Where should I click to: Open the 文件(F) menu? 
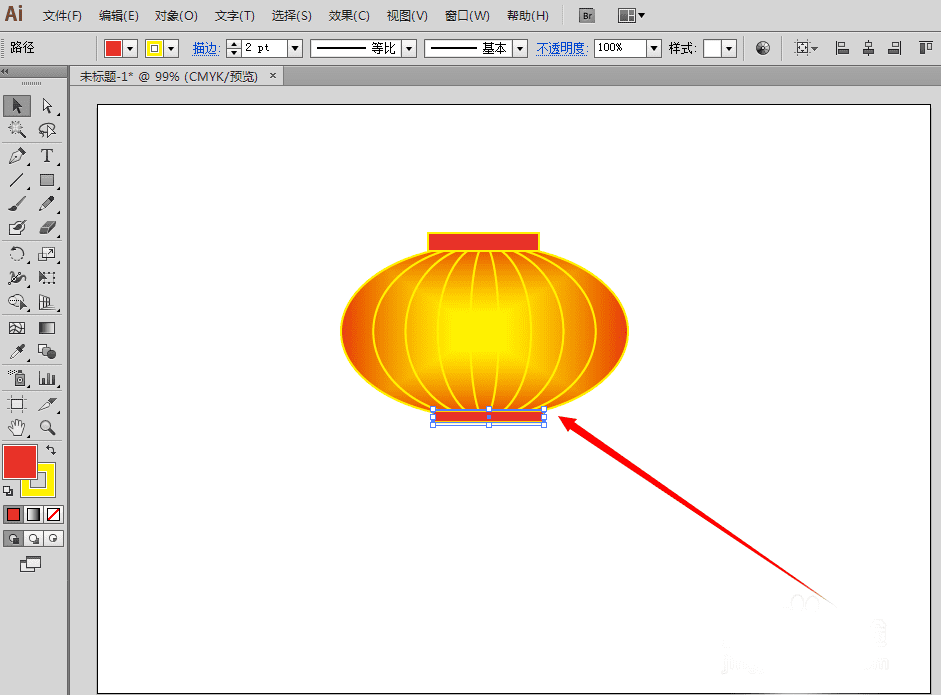(62, 16)
